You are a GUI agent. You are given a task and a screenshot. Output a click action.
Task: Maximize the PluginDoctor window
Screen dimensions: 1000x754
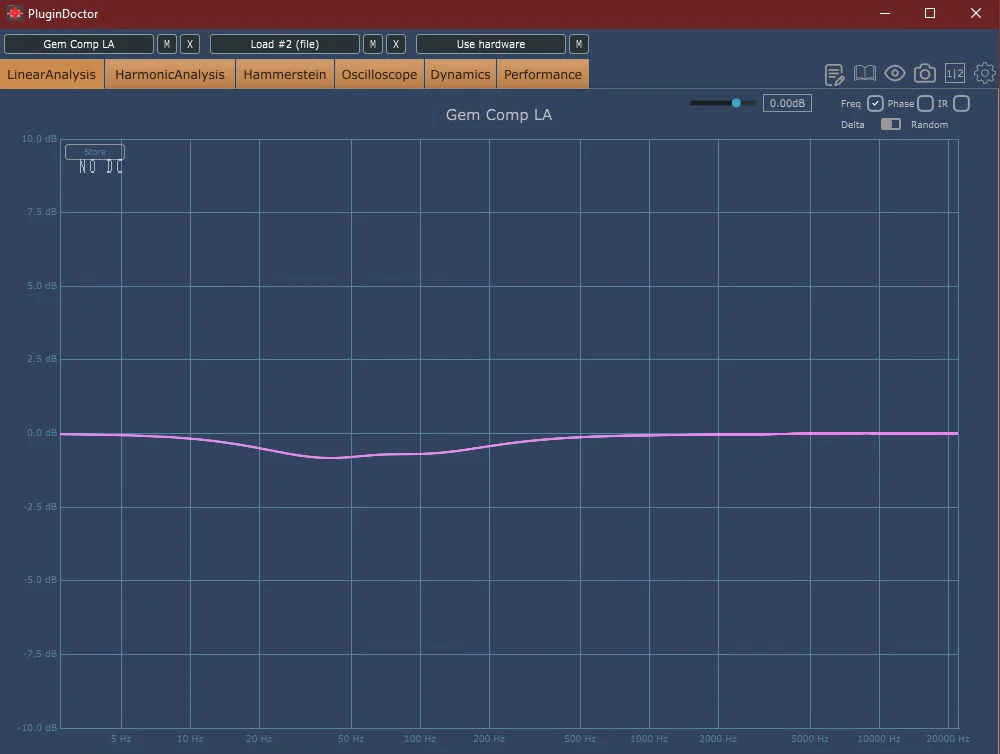(930, 13)
